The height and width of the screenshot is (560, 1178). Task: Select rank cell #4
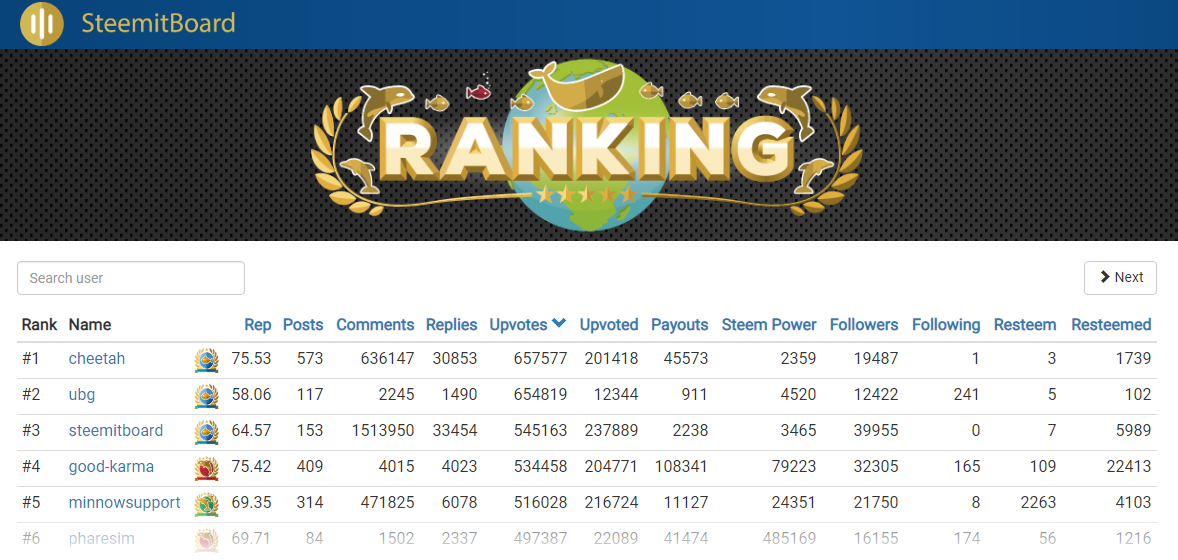coord(31,467)
